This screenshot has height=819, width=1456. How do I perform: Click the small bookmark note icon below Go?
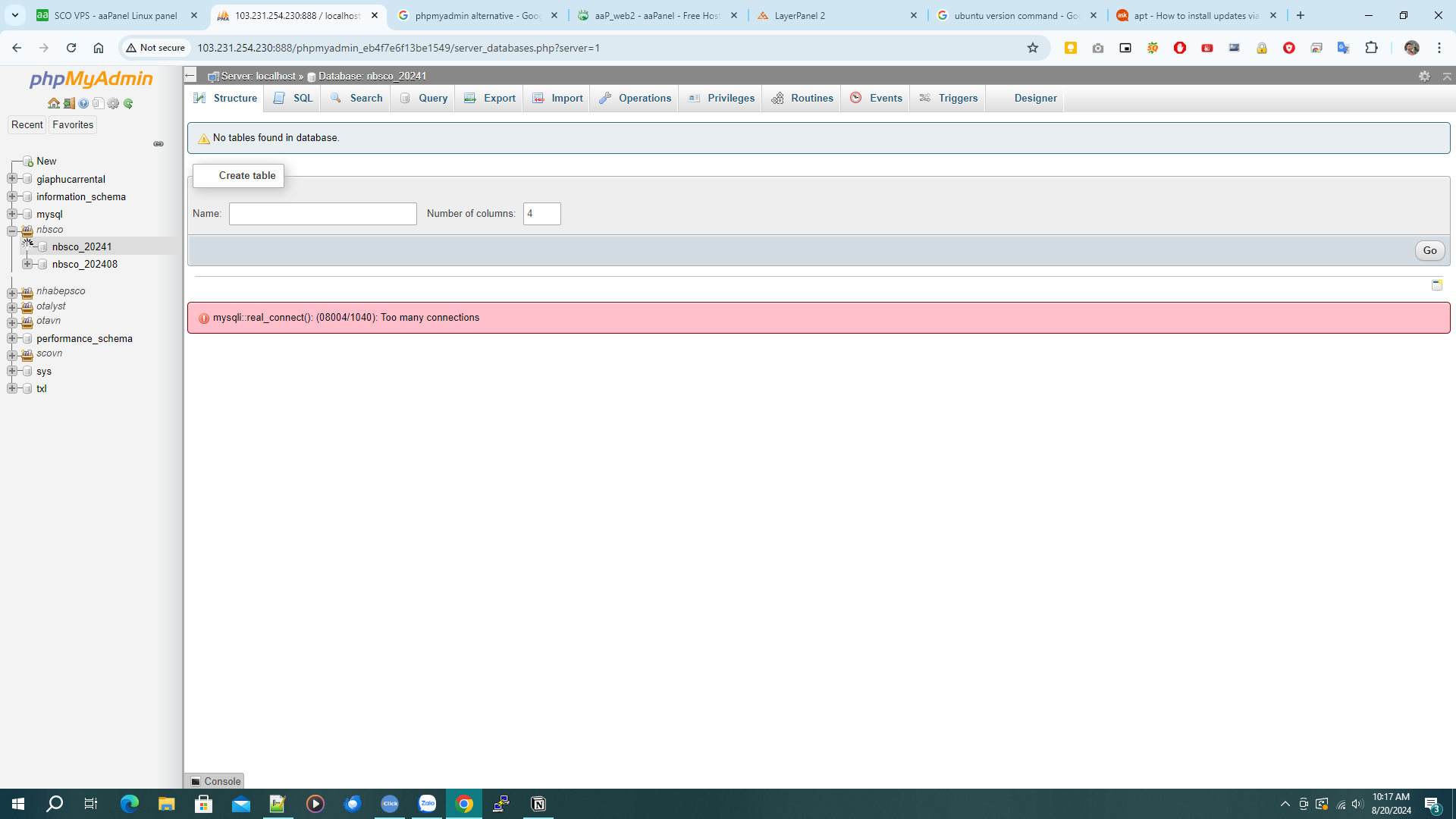(x=1436, y=285)
